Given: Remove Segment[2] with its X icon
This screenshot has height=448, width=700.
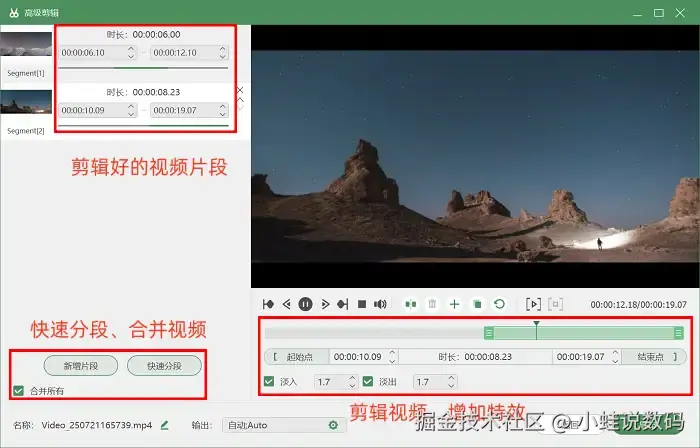Looking at the screenshot, I should [240, 90].
